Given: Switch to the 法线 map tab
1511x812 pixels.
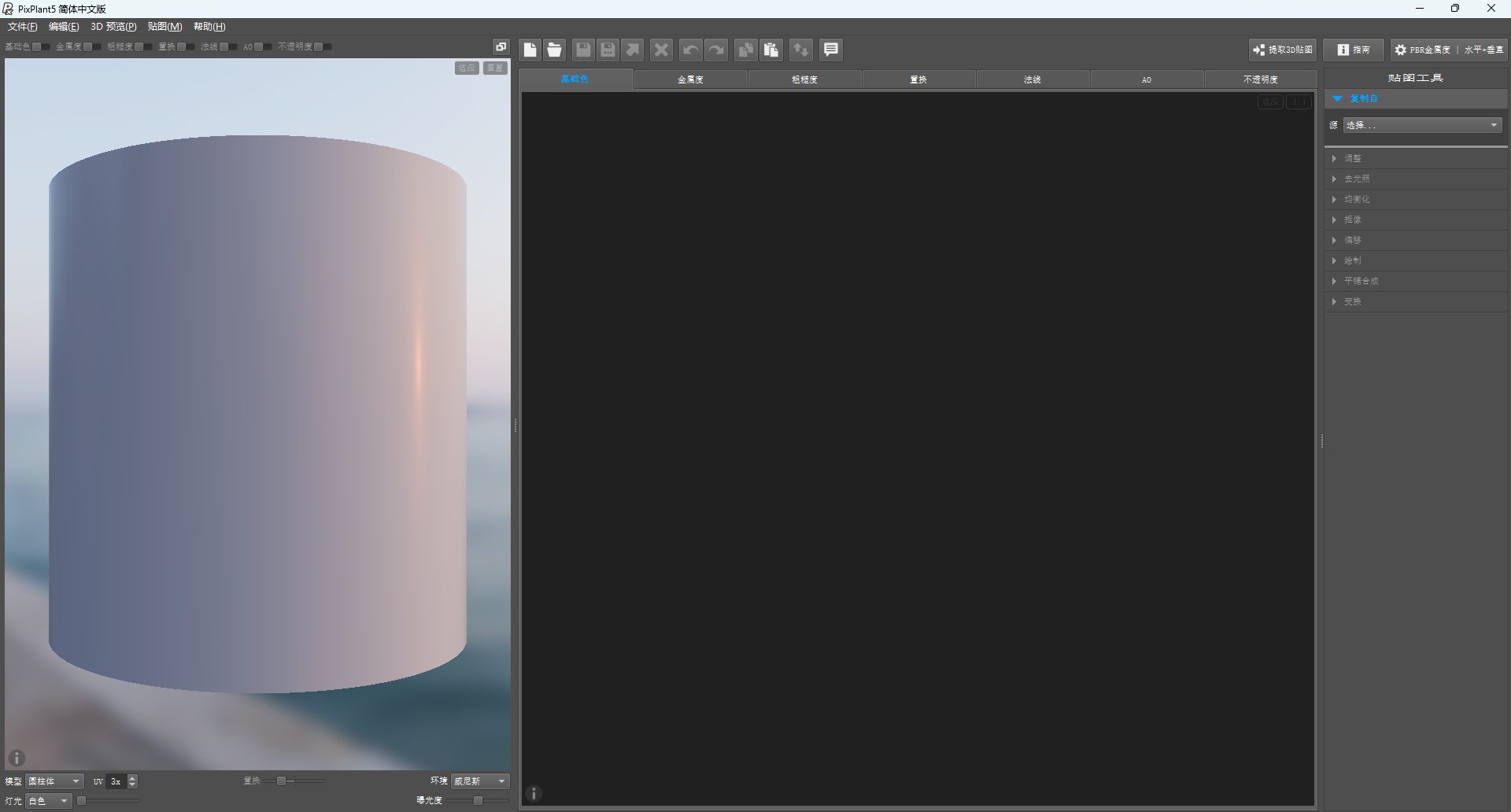Looking at the screenshot, I should coord(1032,79).
